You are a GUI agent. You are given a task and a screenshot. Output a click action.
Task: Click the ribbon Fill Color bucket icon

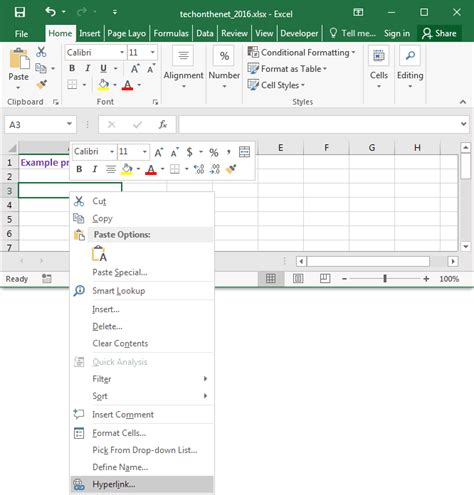pos(103,85)
